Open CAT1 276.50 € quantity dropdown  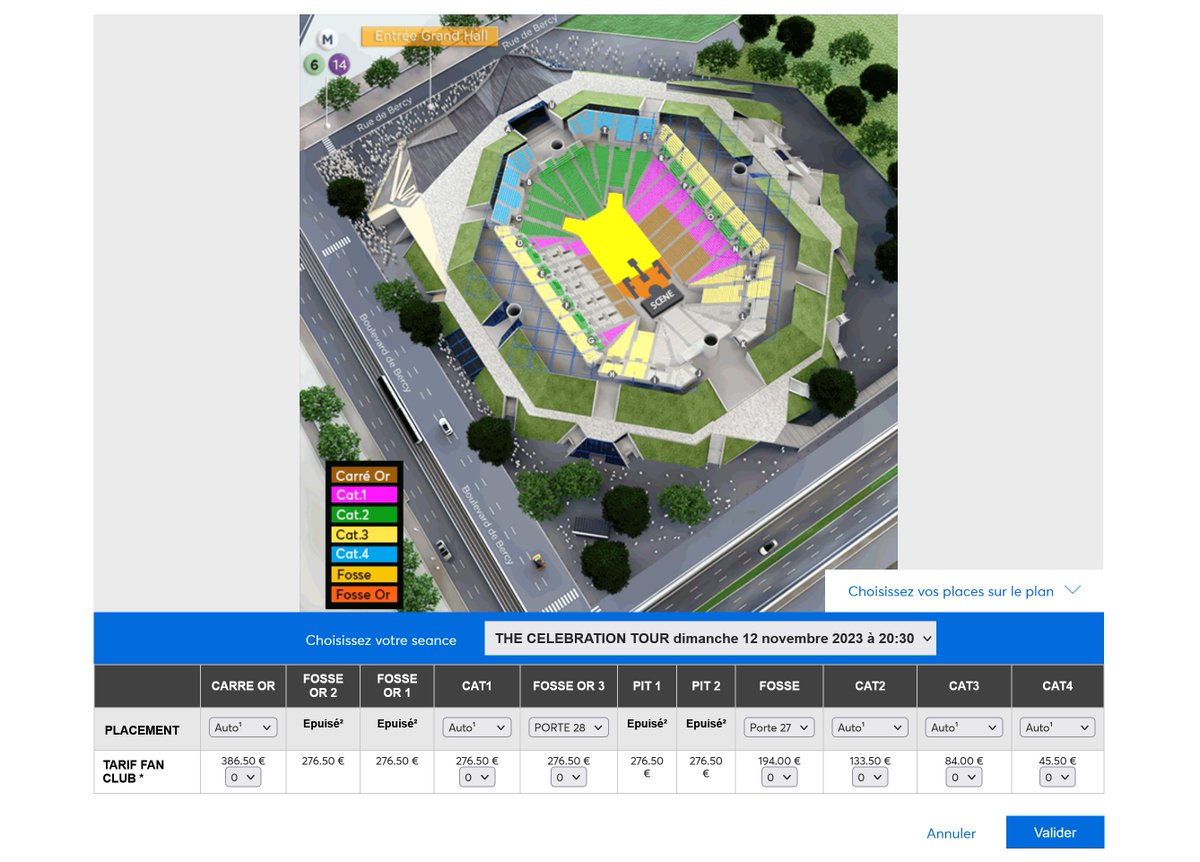477,777
